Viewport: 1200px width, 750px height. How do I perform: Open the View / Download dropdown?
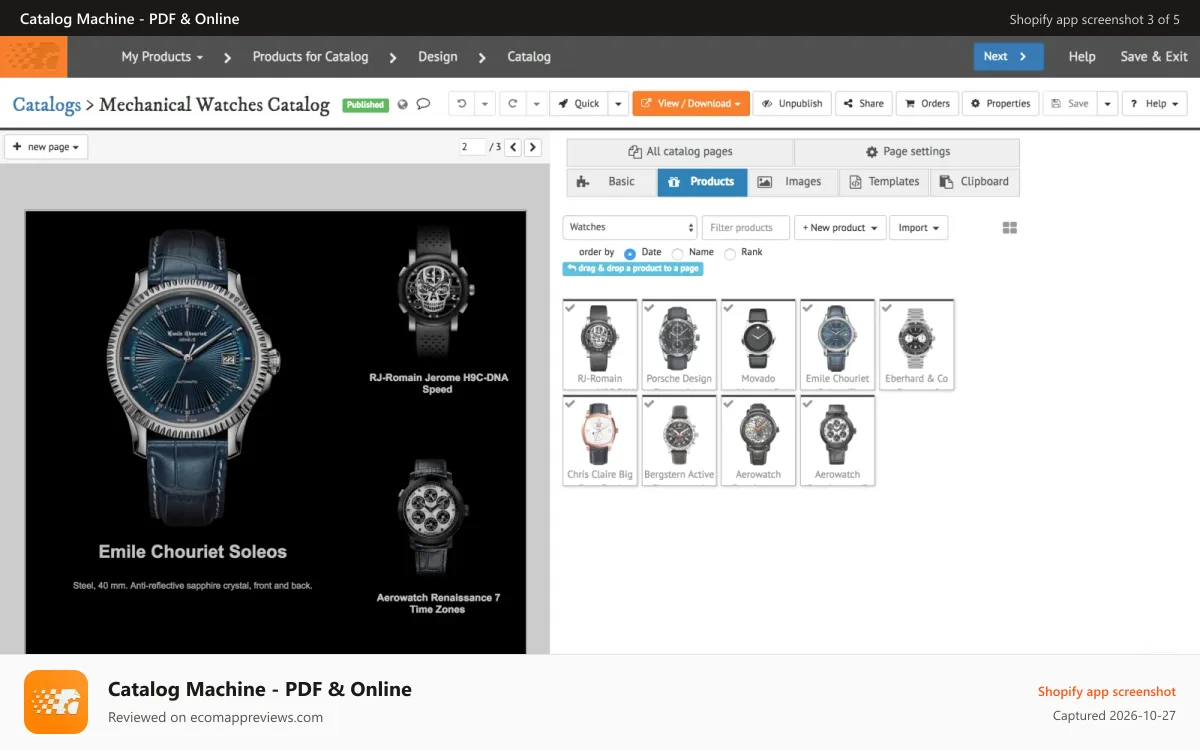(692, 104)
